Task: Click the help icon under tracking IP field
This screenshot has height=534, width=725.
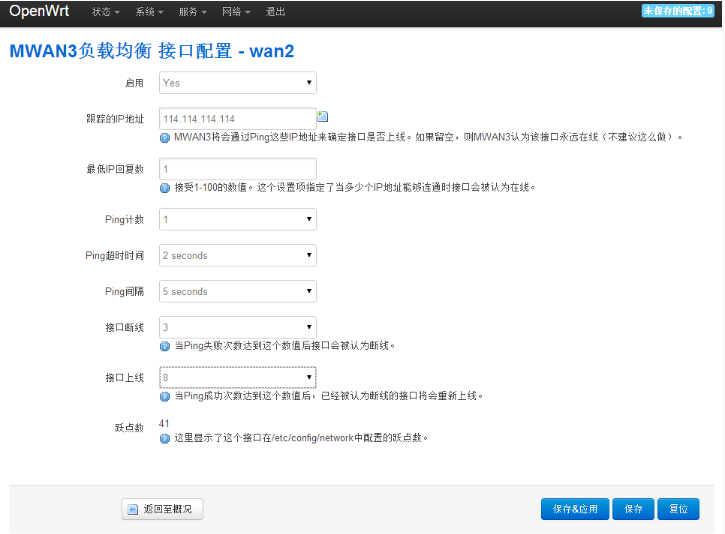Action: [x=165, y=138]
